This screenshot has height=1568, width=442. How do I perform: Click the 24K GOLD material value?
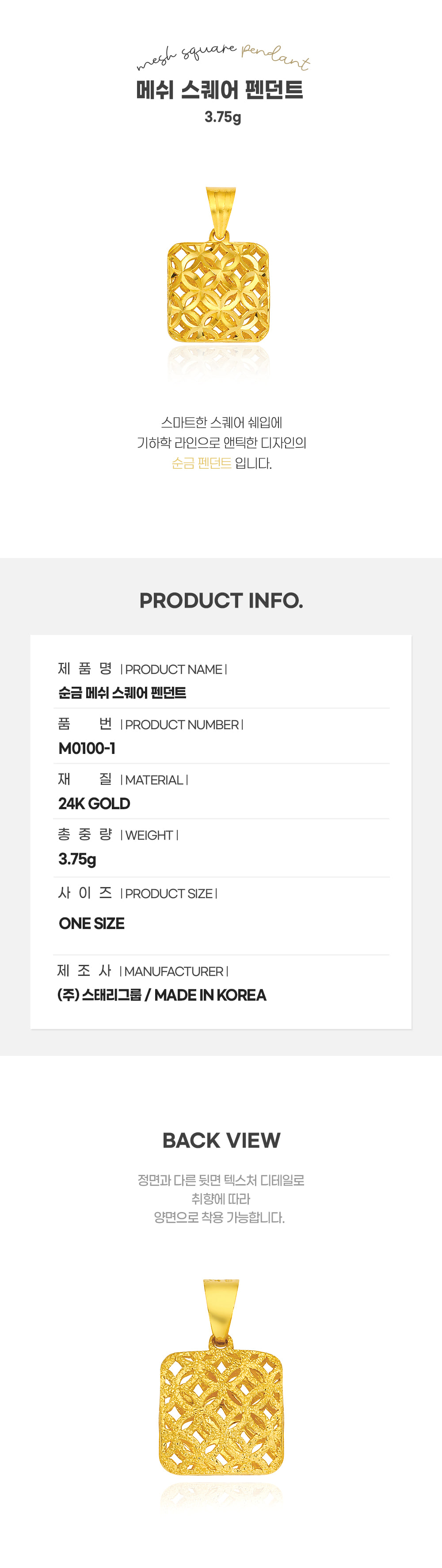[x=94, y=803]
